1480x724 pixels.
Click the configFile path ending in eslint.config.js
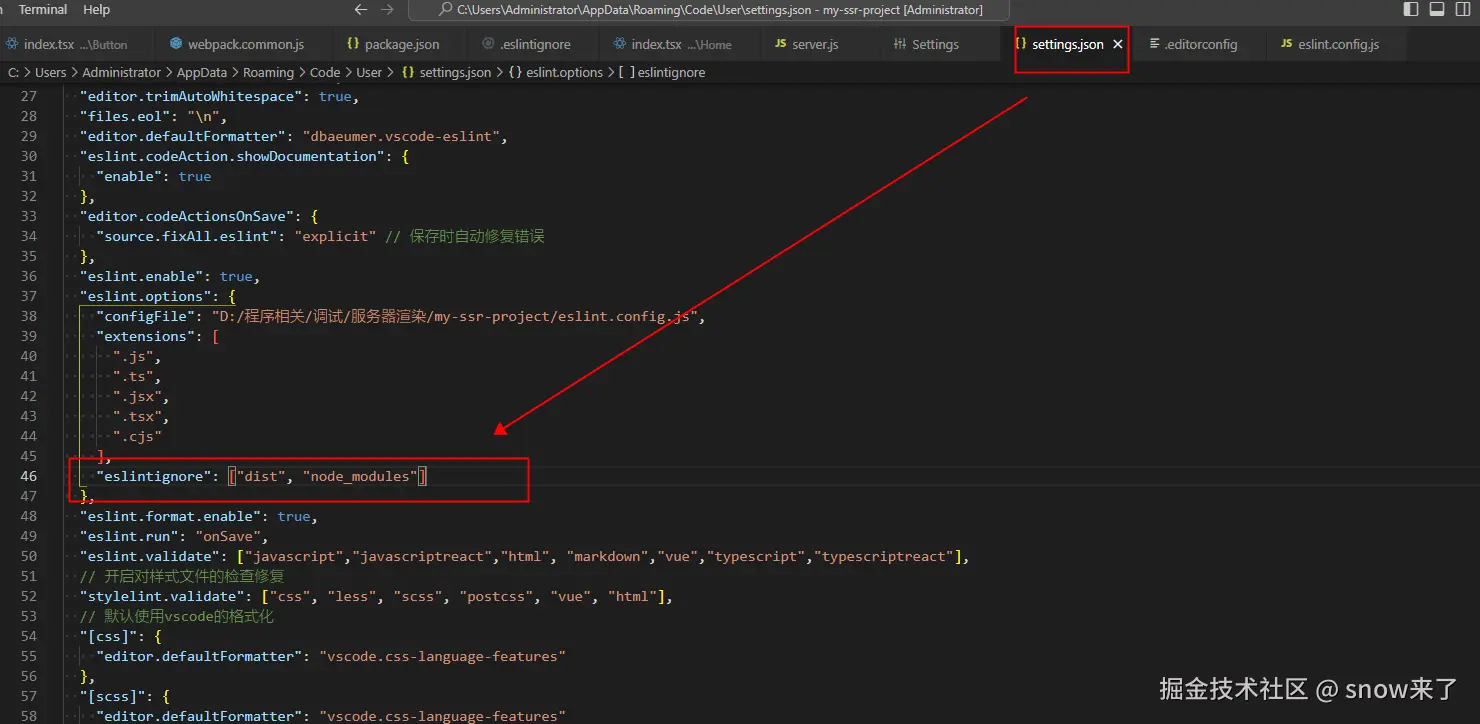454,316
